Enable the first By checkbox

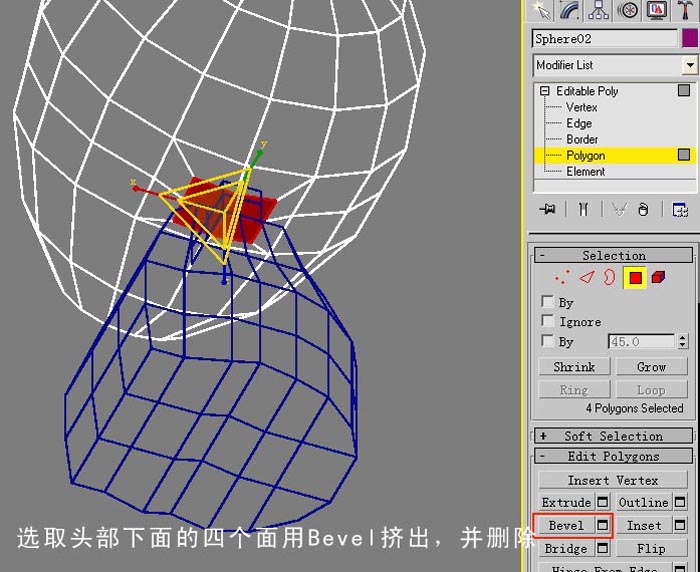pos(547,301)
